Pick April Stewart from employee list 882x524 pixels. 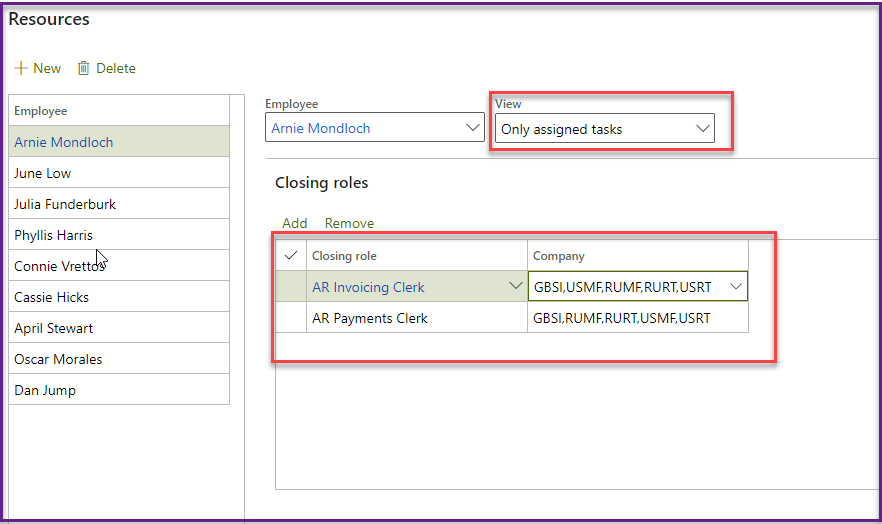point(54,328)
